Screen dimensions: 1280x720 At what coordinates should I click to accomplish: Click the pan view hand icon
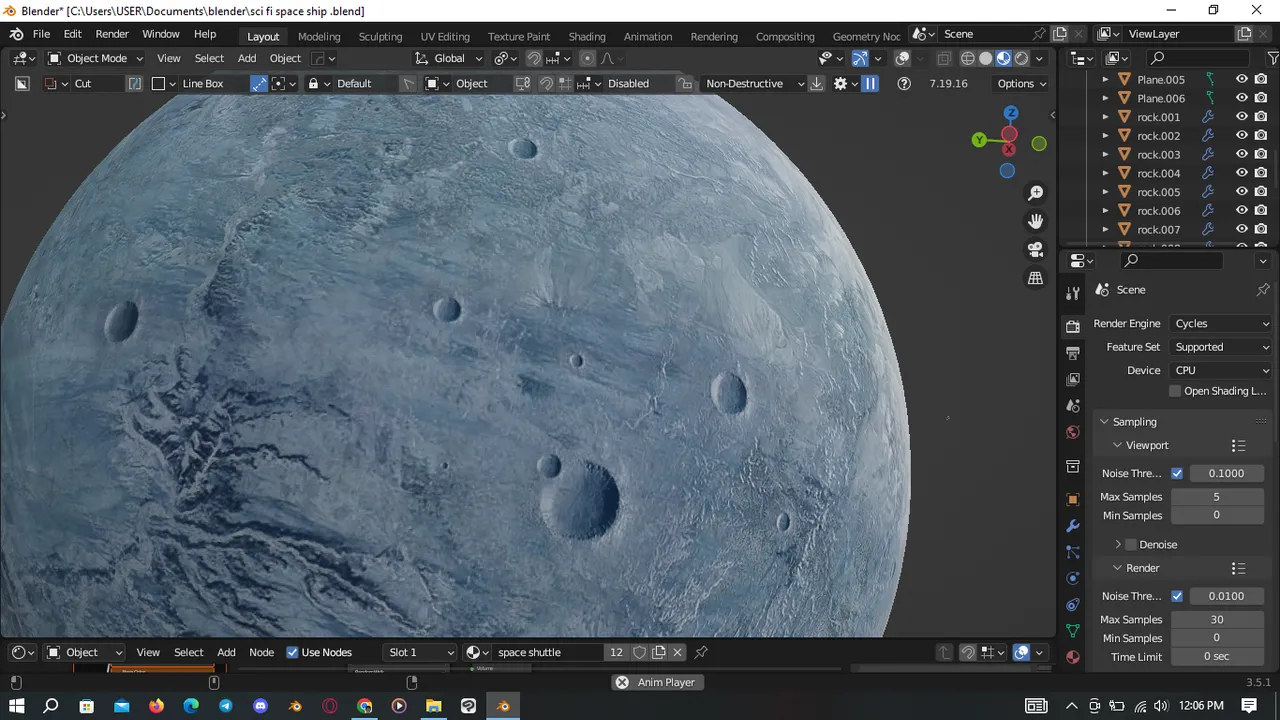click(1035, 220)
